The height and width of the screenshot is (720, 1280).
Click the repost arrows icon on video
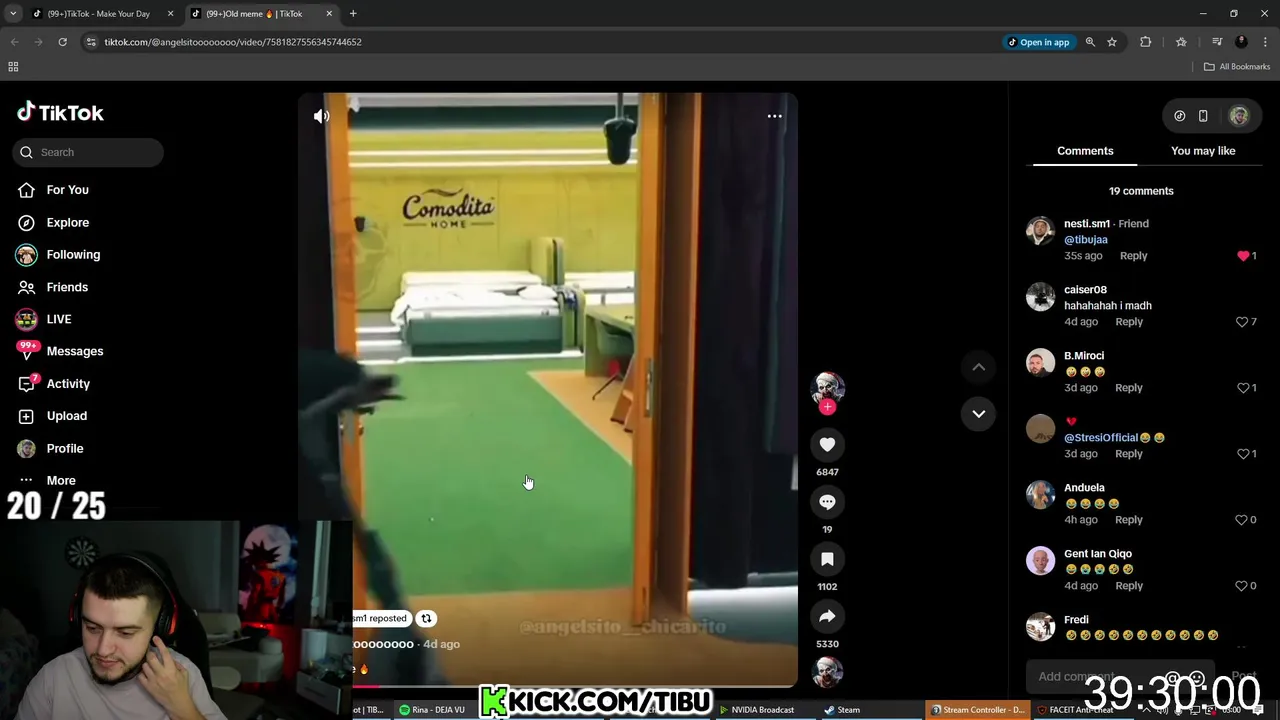tap(426, 618)
